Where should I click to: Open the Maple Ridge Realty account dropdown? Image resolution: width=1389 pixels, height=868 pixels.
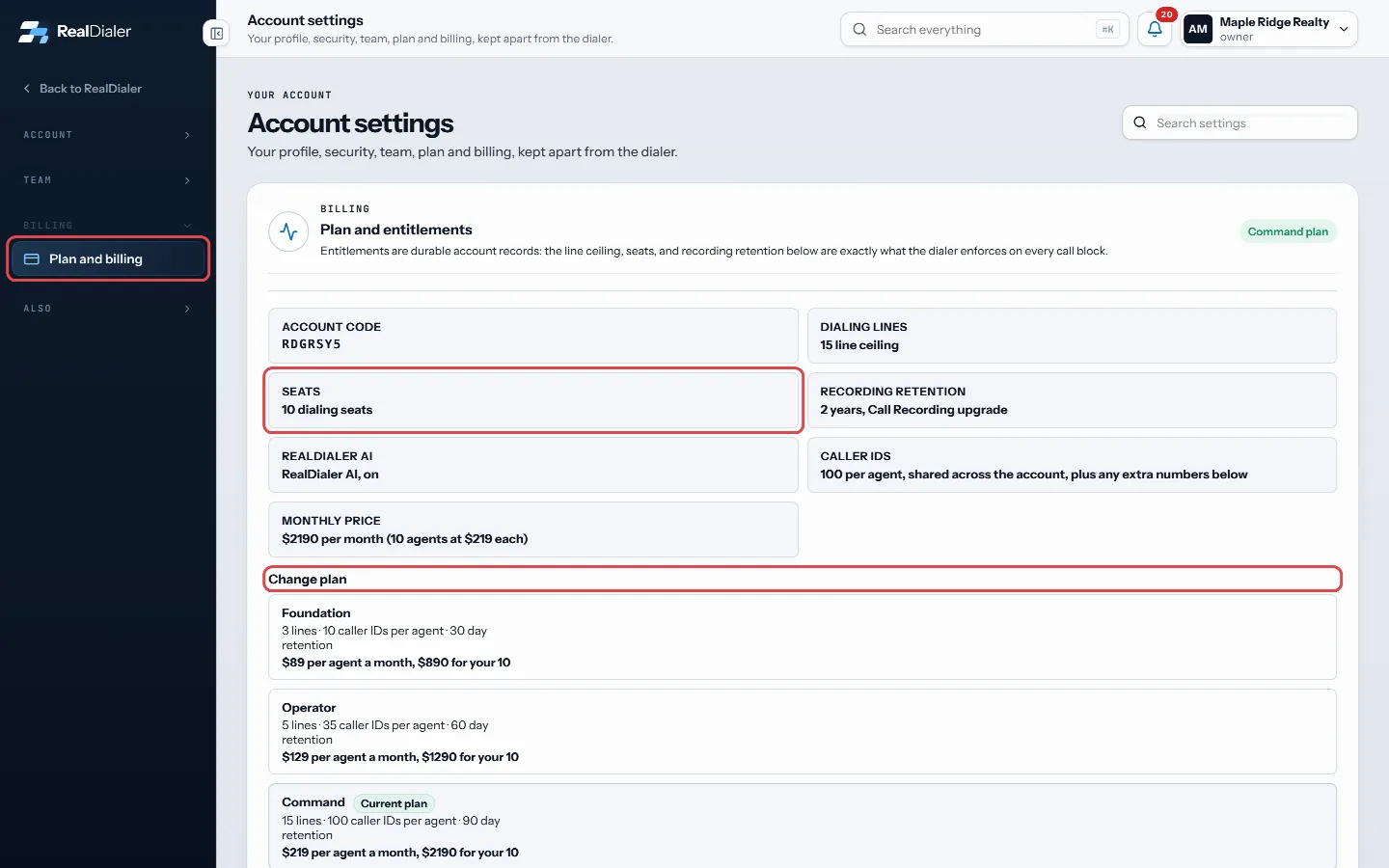(x=1269, y=29)
